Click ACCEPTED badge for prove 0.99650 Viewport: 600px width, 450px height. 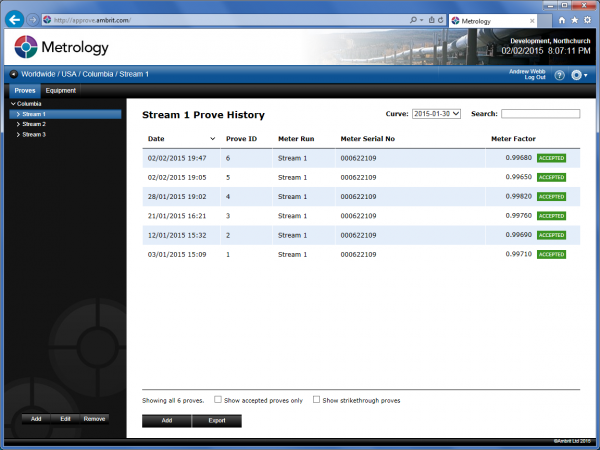pos(551,177)
